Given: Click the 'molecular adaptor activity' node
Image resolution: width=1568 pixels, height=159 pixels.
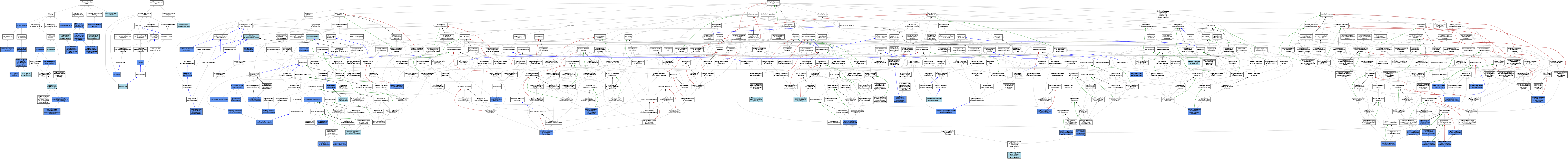Looking at the screenshot, I should click(x=111, y=14).
